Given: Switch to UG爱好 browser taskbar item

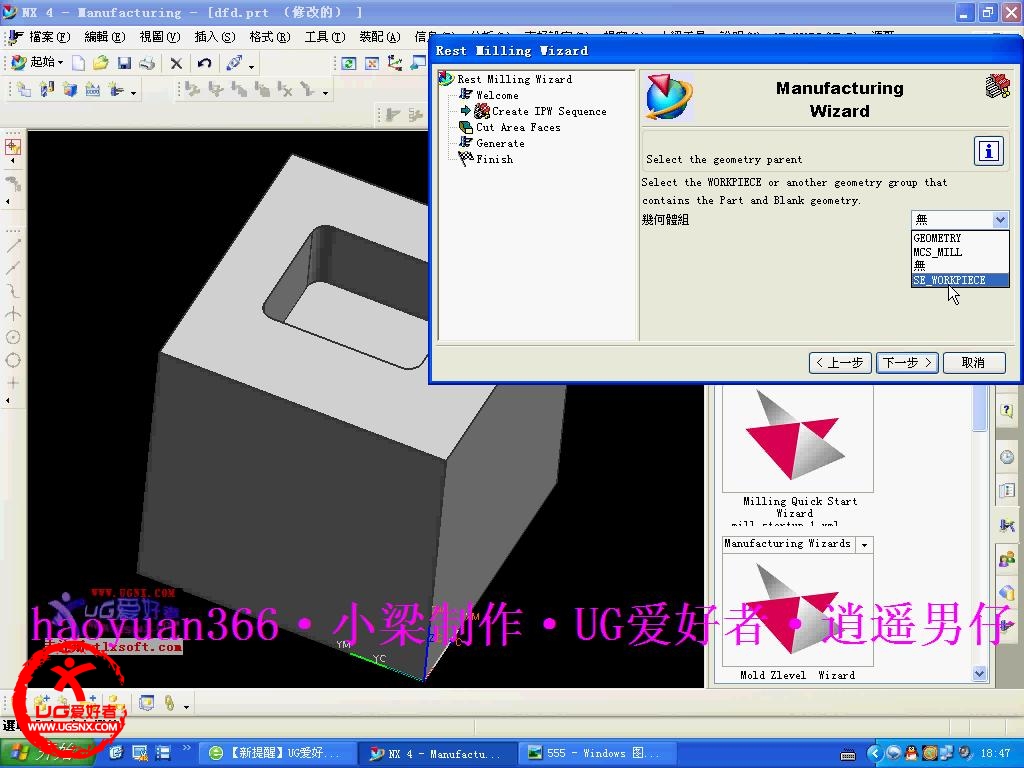Looking at the screenshot, I should coord(278,753).
